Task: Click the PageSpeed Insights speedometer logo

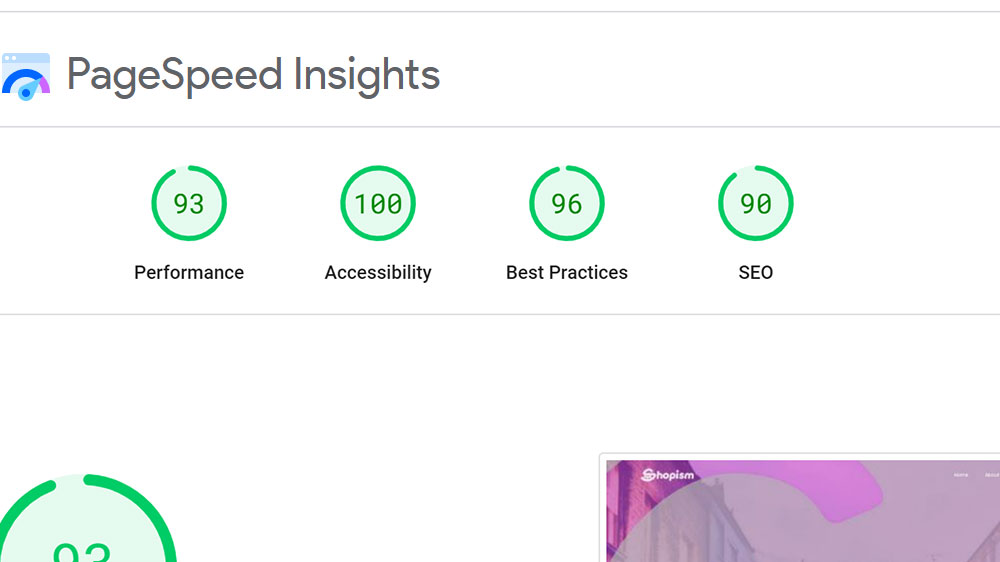Action: tap(26, 77)
